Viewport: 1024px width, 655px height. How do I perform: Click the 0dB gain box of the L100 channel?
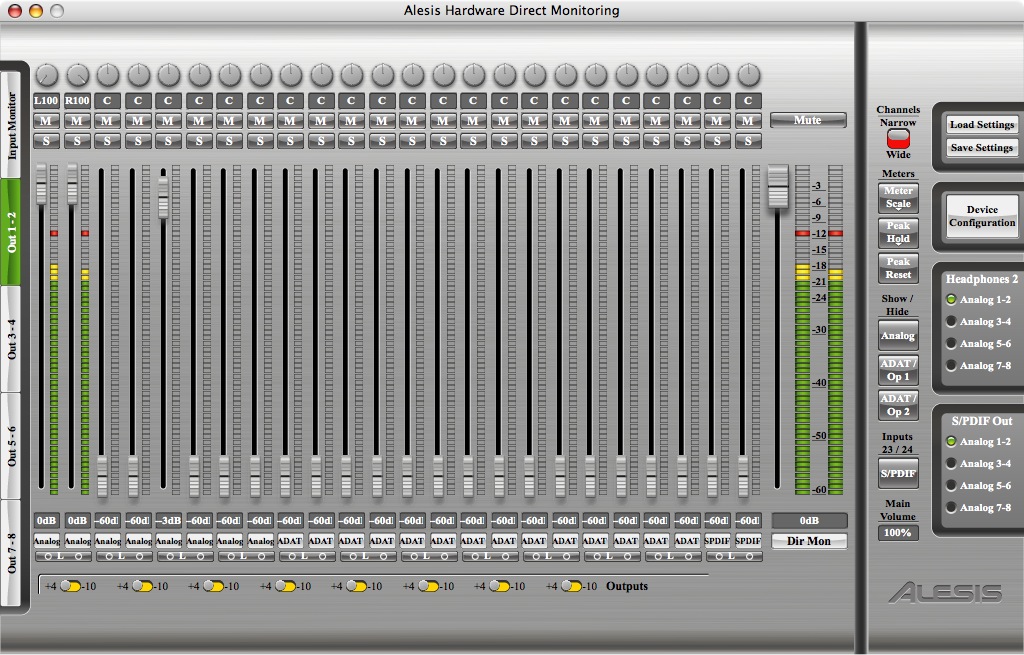46,520
